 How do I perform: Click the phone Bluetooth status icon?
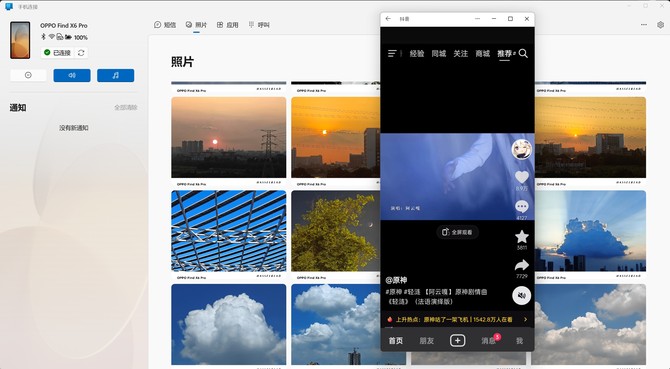43,37
